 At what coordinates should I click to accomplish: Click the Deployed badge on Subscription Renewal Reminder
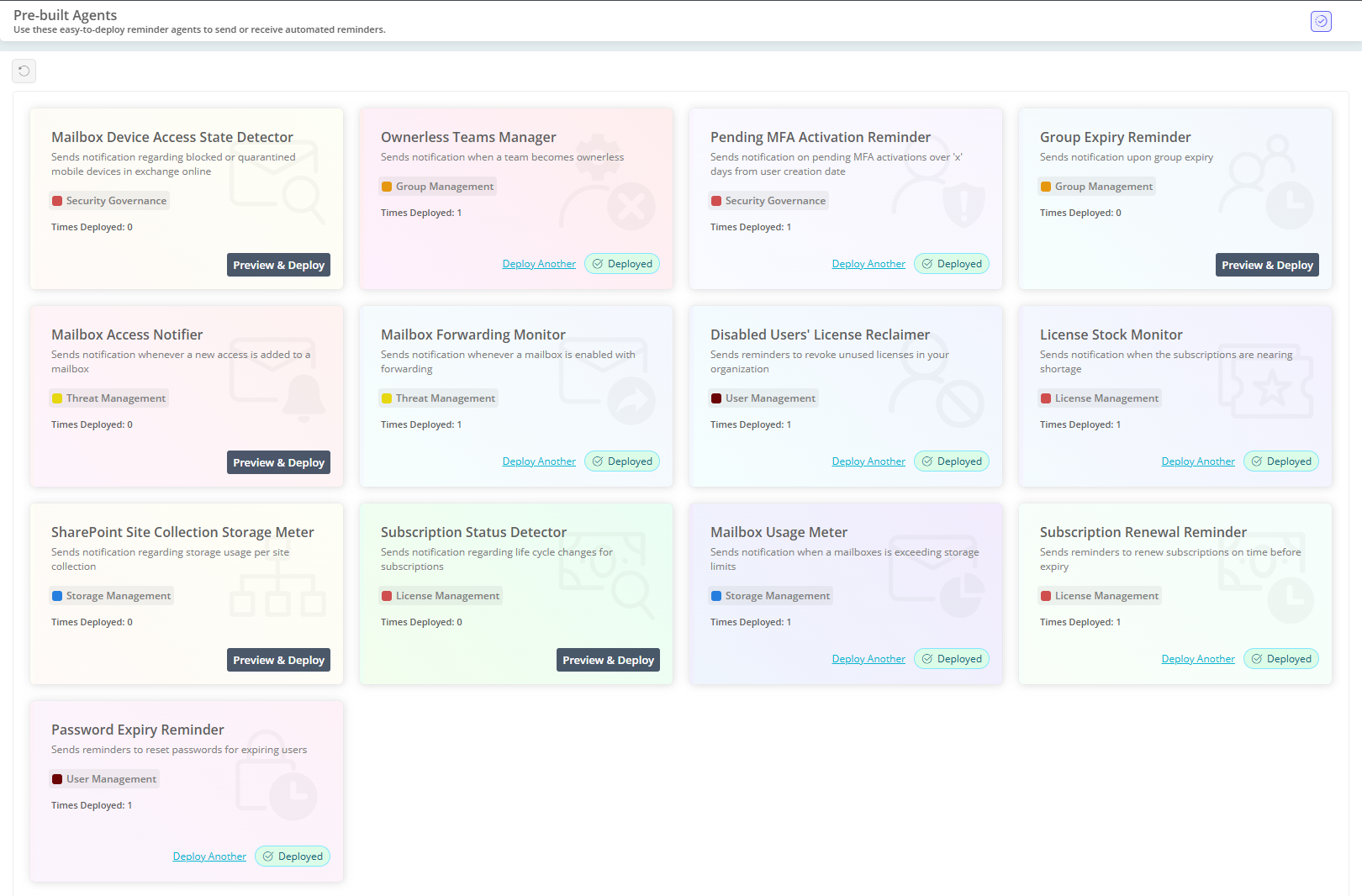tap(1281, 659)
